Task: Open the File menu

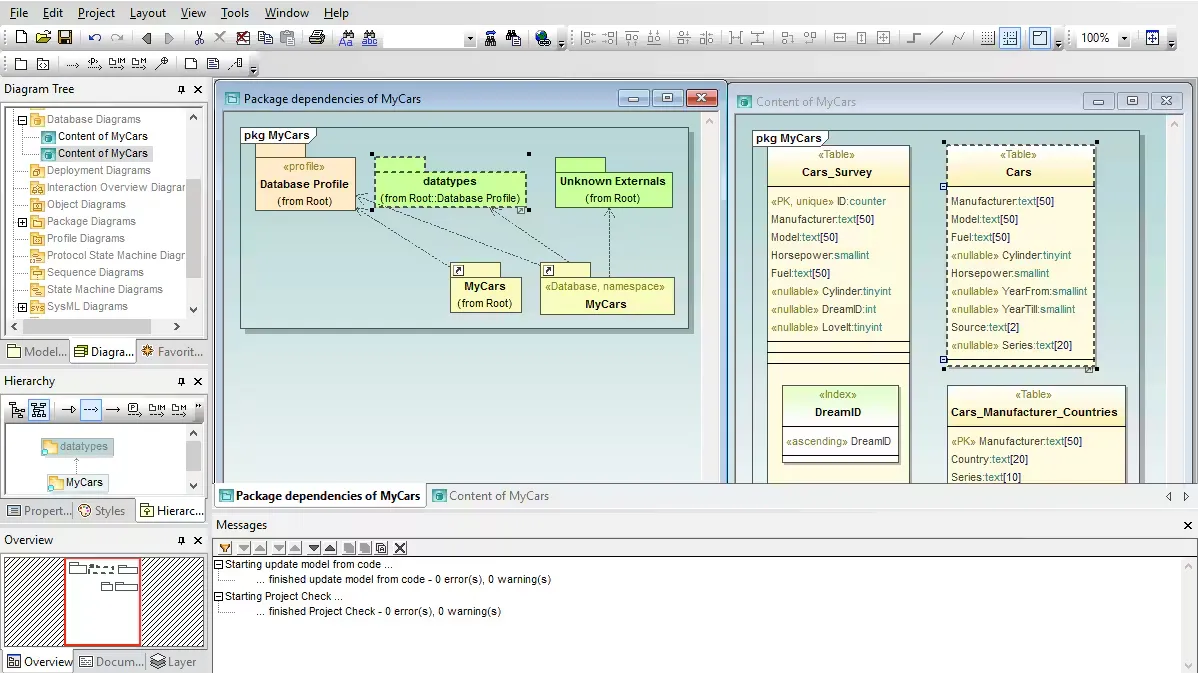Action: 18,12
